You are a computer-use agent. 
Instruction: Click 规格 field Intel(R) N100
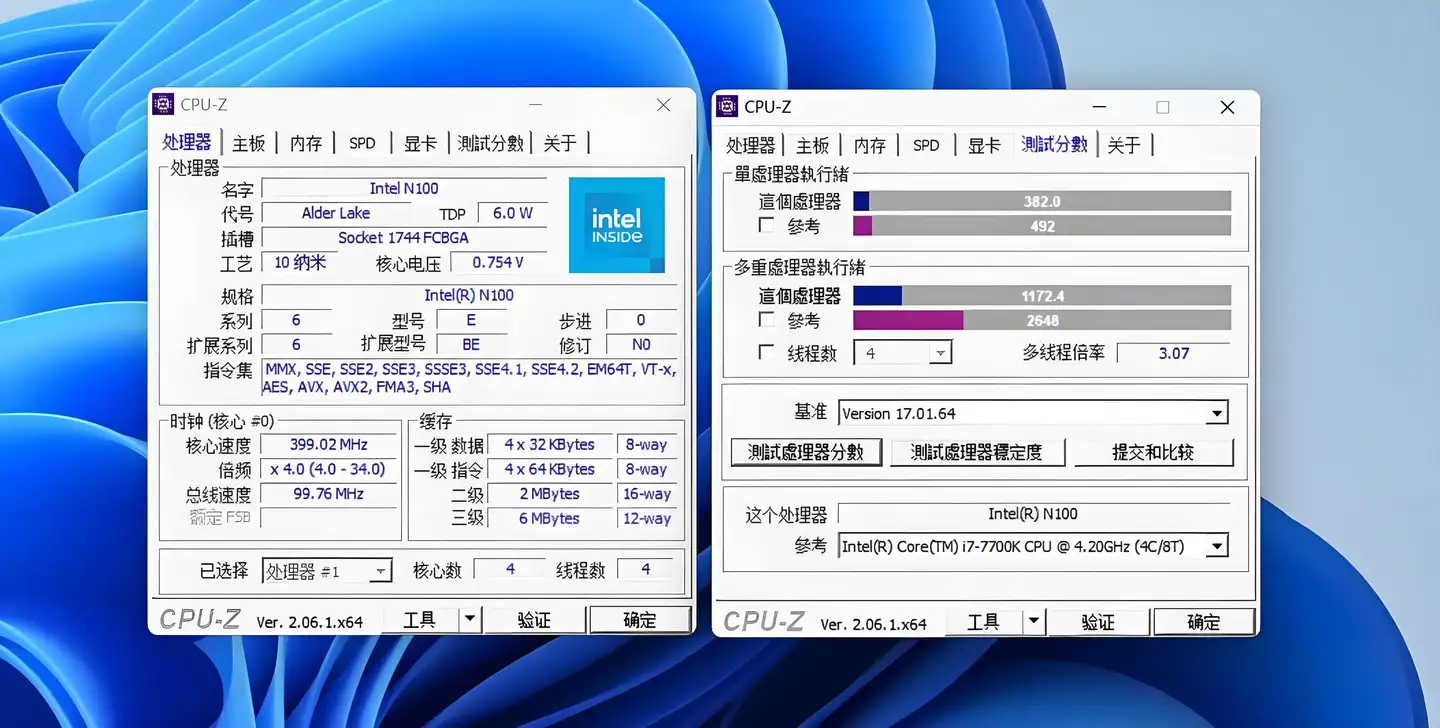click(469, 295)
